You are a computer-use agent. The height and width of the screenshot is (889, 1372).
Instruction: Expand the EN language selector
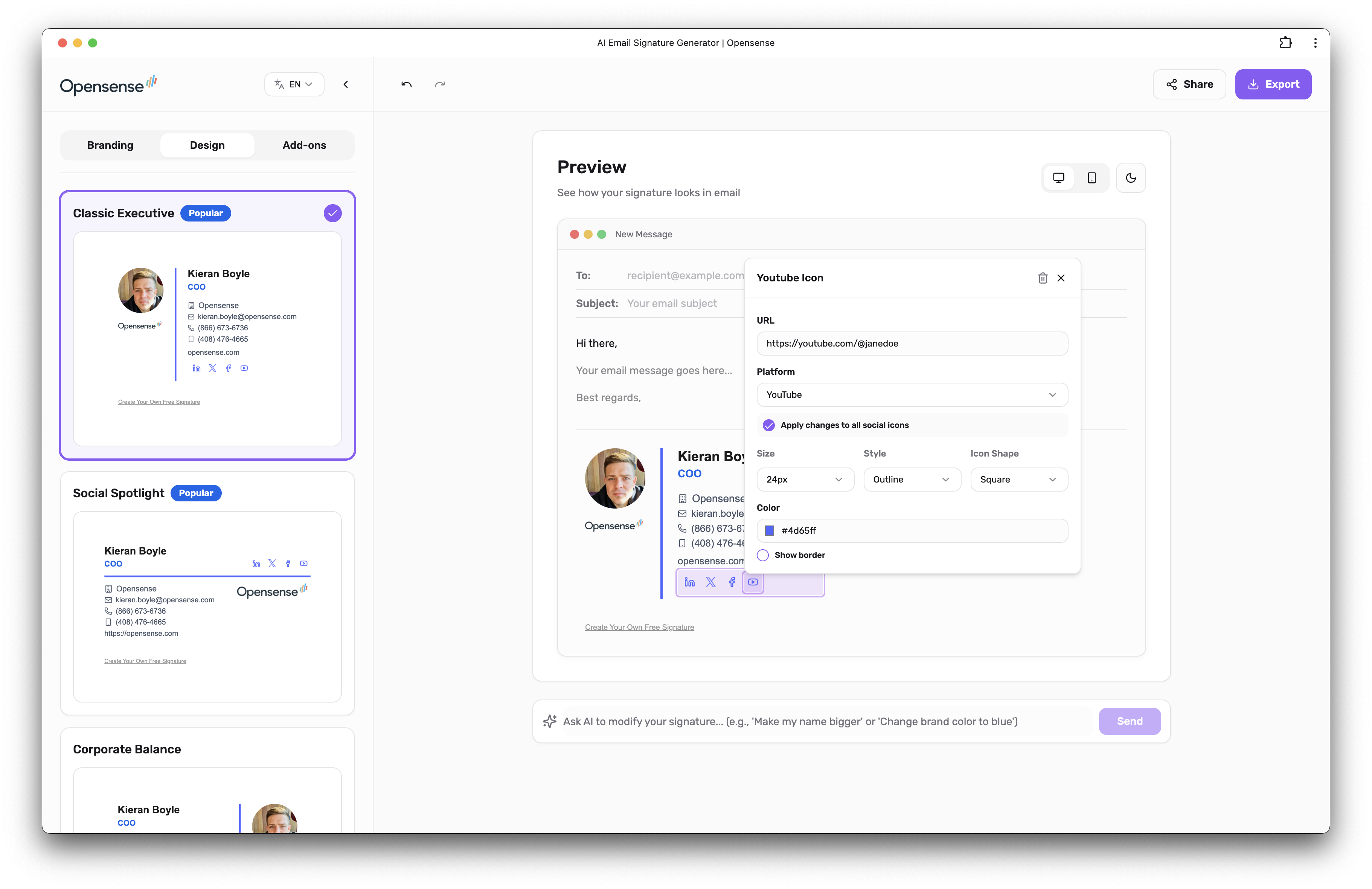click(x=294, y=84)
